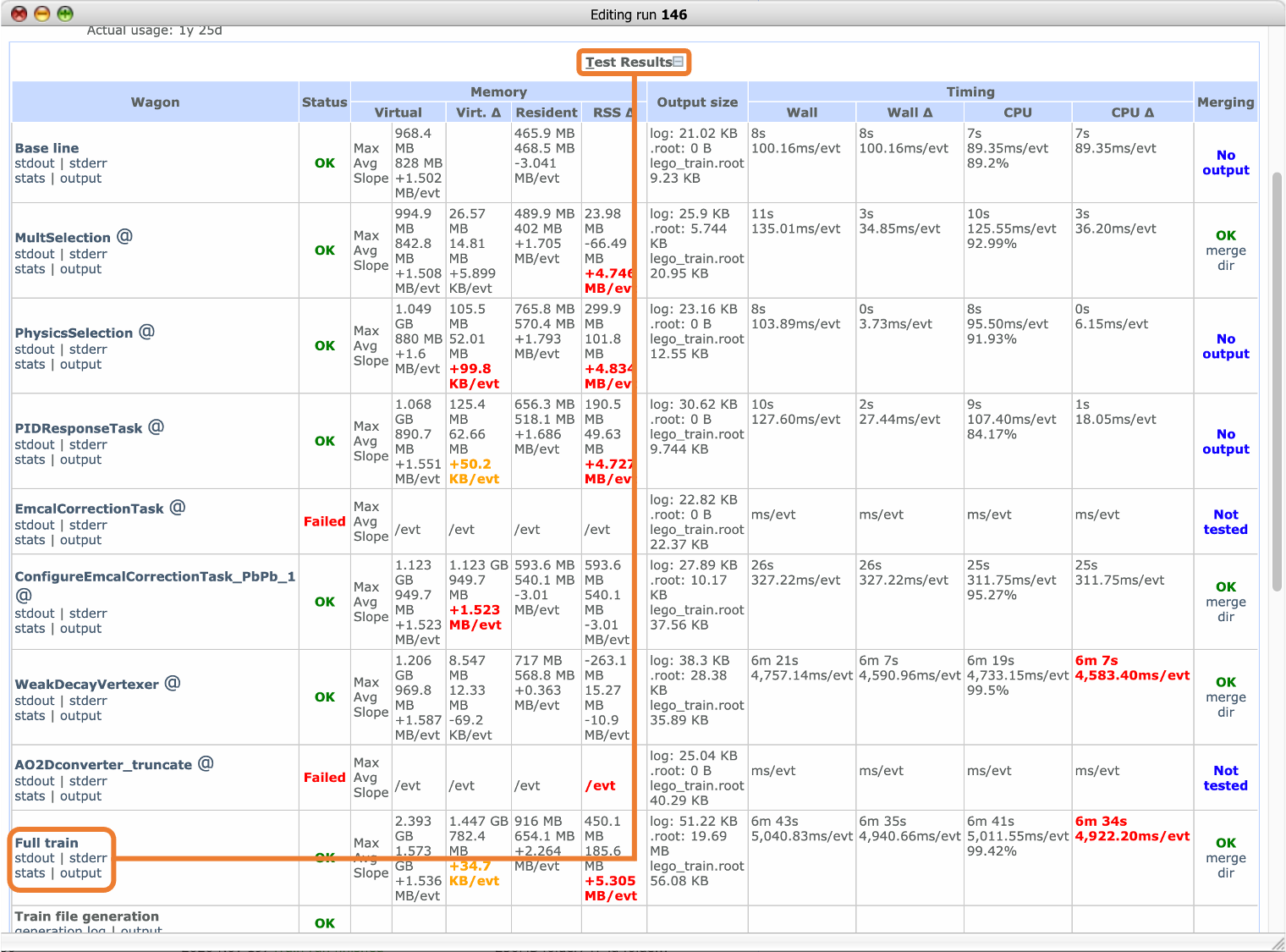Click the Failed status of AO2Dconverter_truncate

coord(324,778)
